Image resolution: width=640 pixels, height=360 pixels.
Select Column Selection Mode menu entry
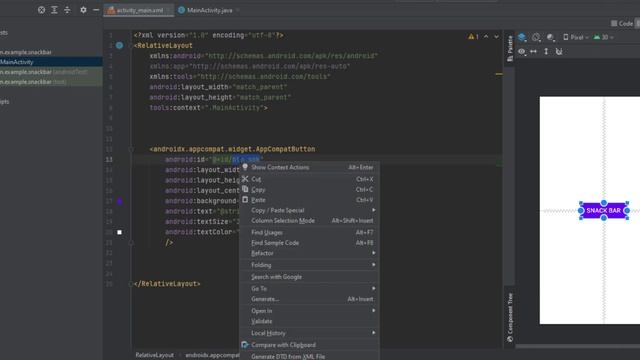[x=309, y=221]
